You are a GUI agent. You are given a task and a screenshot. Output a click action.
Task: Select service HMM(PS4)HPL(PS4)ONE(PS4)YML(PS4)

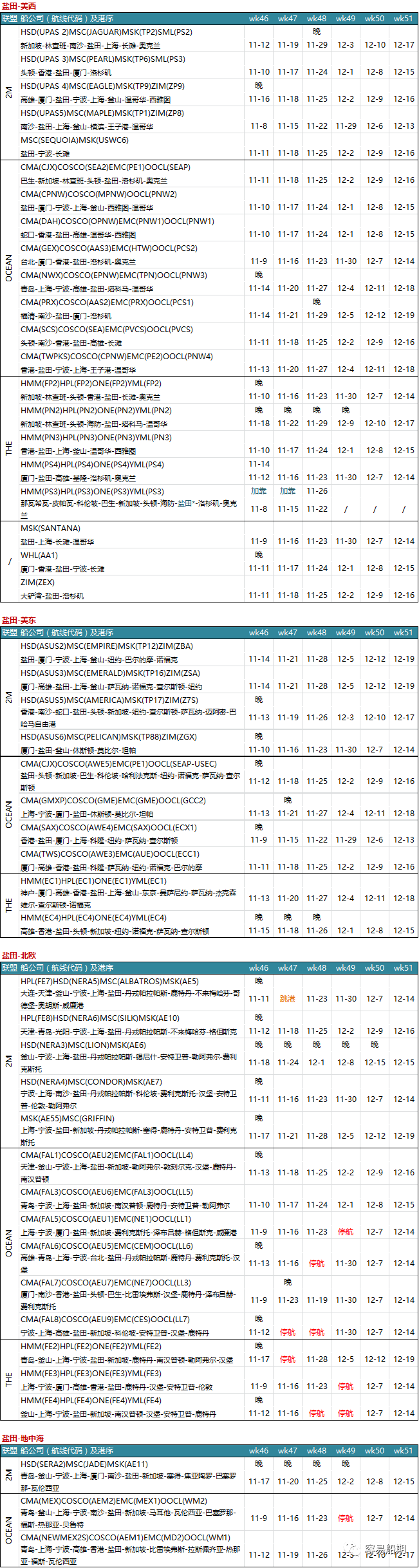92,464
